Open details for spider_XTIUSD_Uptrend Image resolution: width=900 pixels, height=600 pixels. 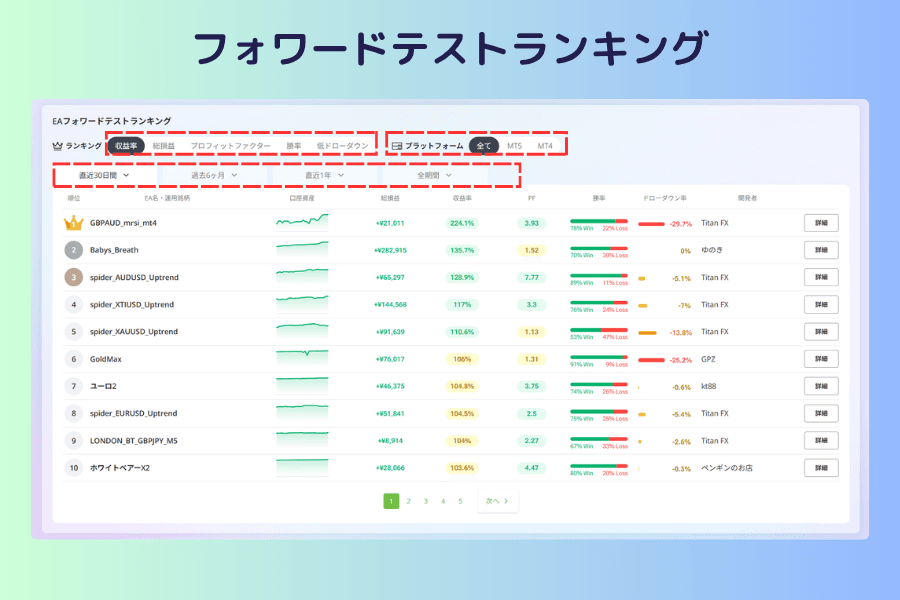pyautogui.click(x=821, y=304)
